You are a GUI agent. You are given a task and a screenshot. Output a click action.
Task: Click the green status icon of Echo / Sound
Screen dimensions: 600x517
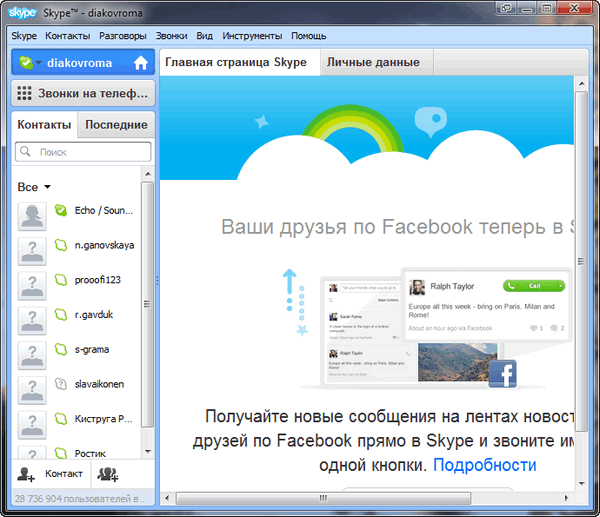click(x=60, y=210)
